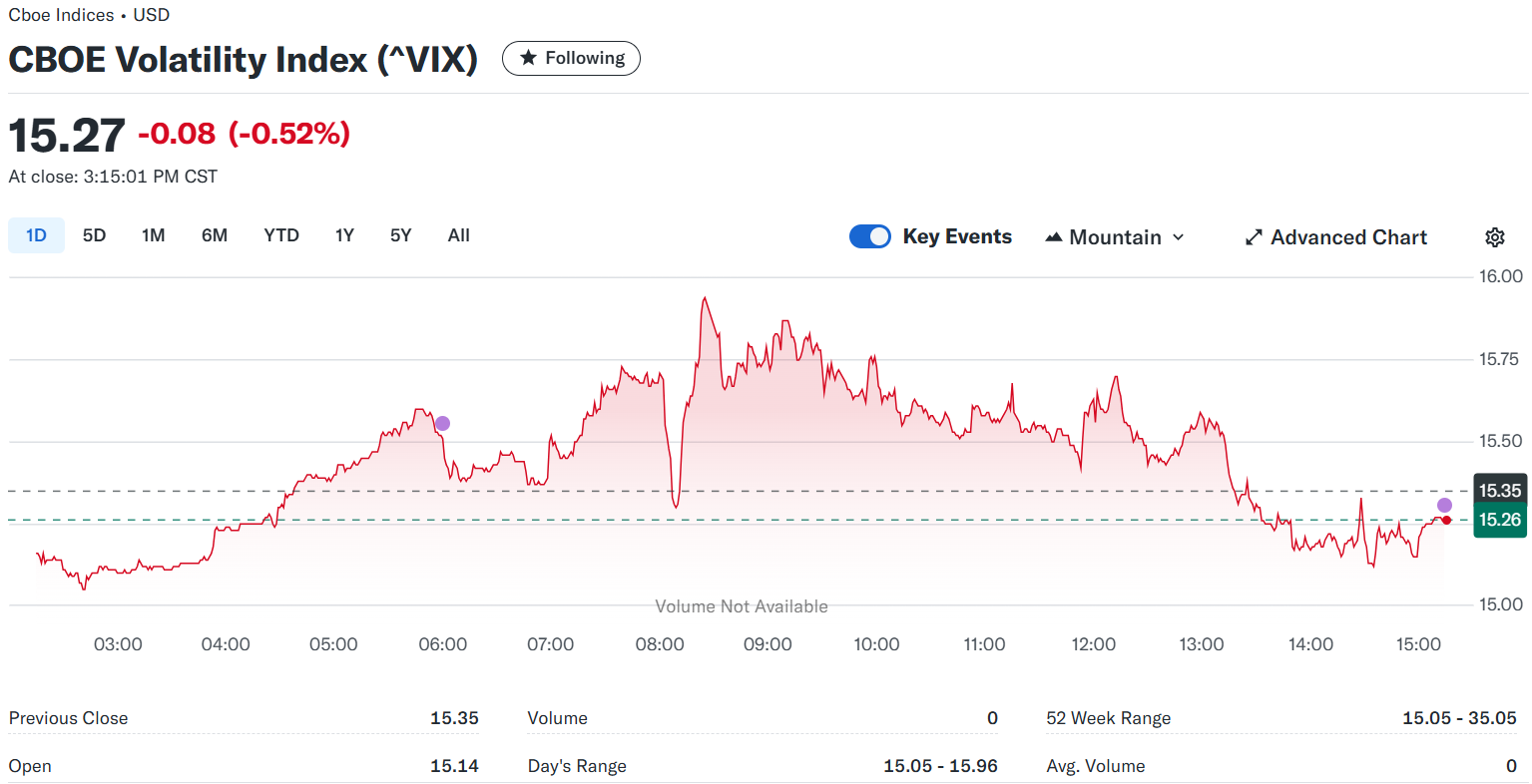Click the red last-price dot on chart
The width and height of the screenshot is (1532, 784).
pyautogui.click(x=1446, y=520)
